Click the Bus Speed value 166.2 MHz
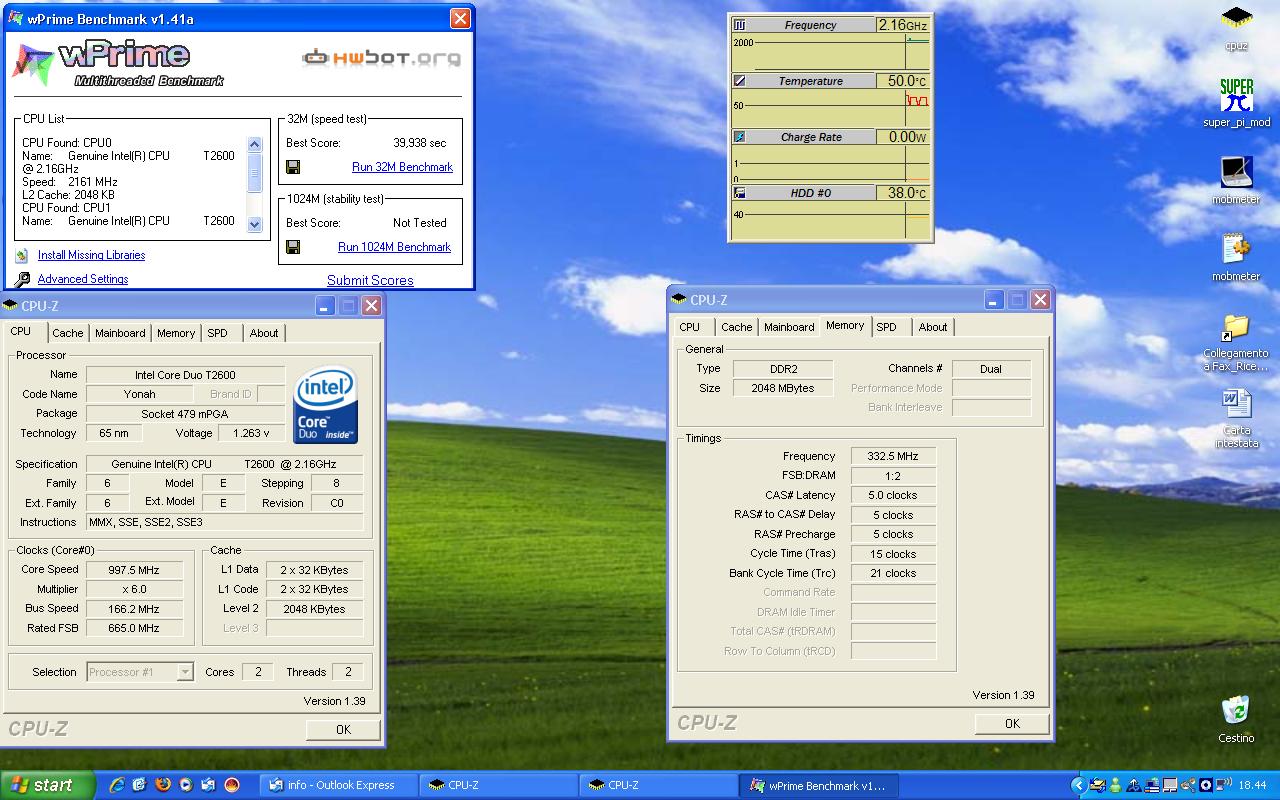This screenshot has width=1280, height=800. pyautogui.click(x=134, y=609)
